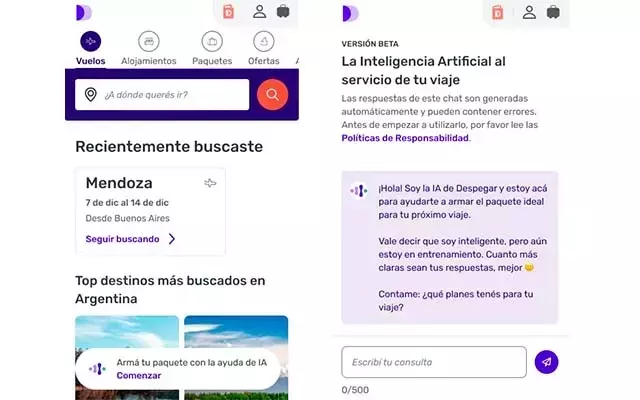Click 'Comenzar' in AI banner

[139, 376]
